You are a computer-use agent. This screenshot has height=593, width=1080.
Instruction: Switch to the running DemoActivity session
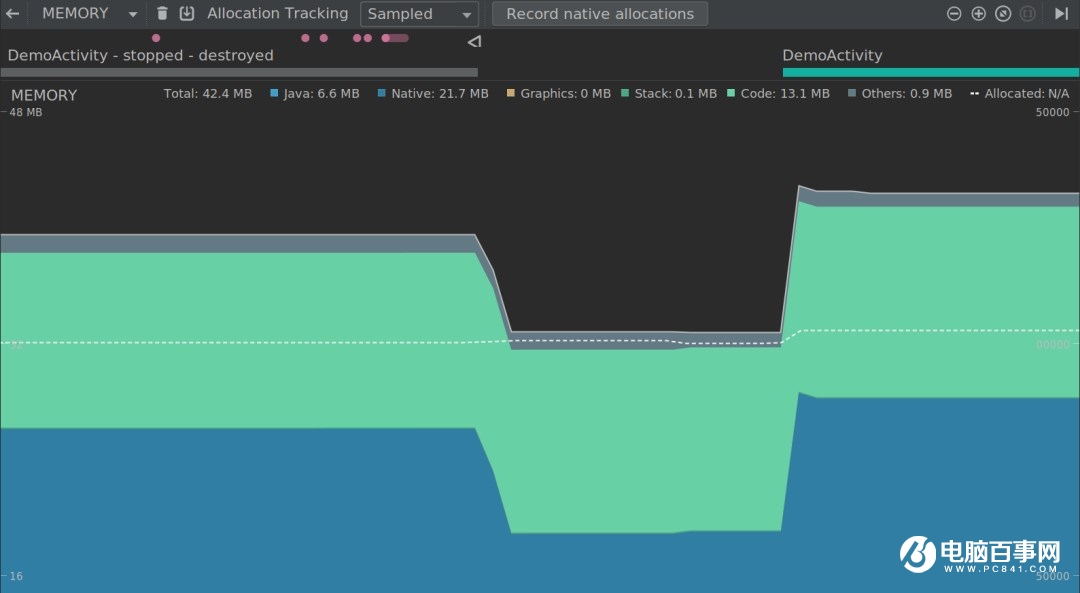pyautogui.click(x=832, y=55)
